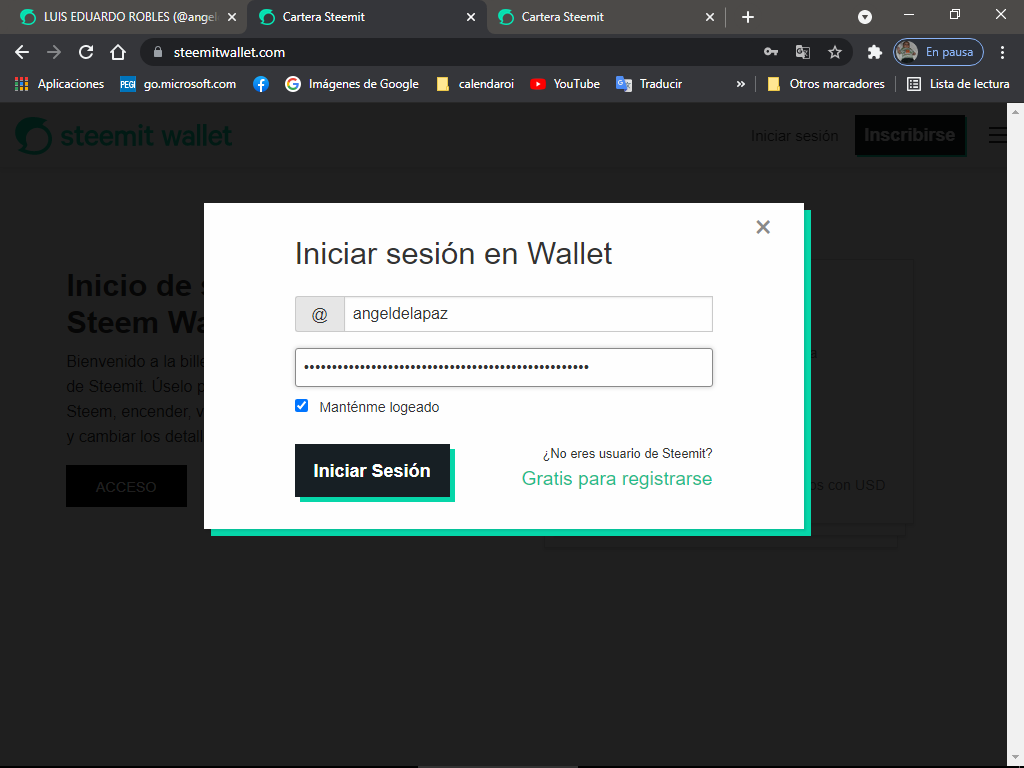The width and height of the screenshot is (1024, 768).
Task: Open the hamburger menu in header
Action: 997,135
